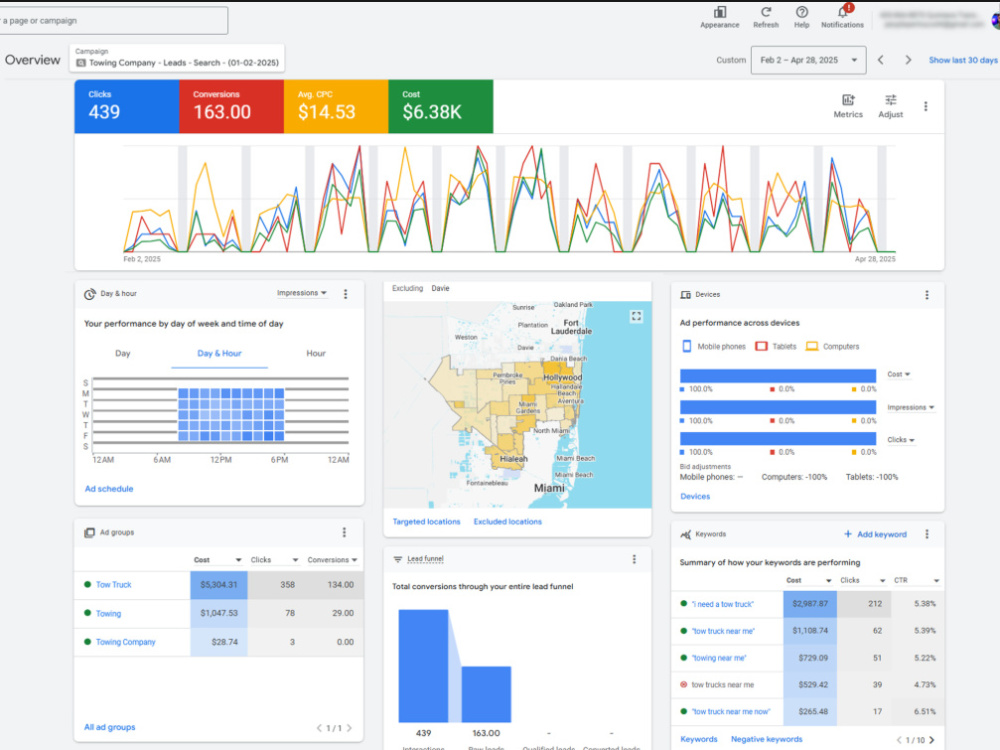Image resolution: width=1000 pixels, height=750 pixels.
Task: Go to next ad groups page
Action: (349, 728)
